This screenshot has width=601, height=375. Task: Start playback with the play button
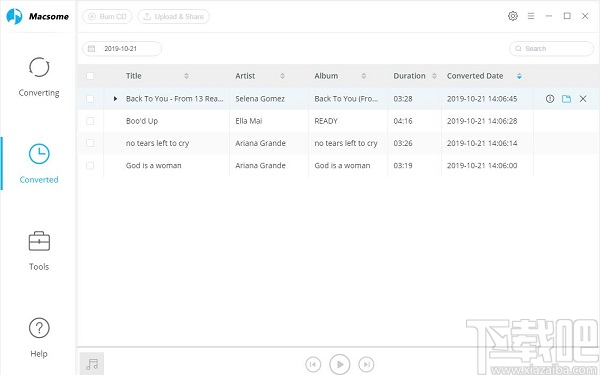pos(340,364)
